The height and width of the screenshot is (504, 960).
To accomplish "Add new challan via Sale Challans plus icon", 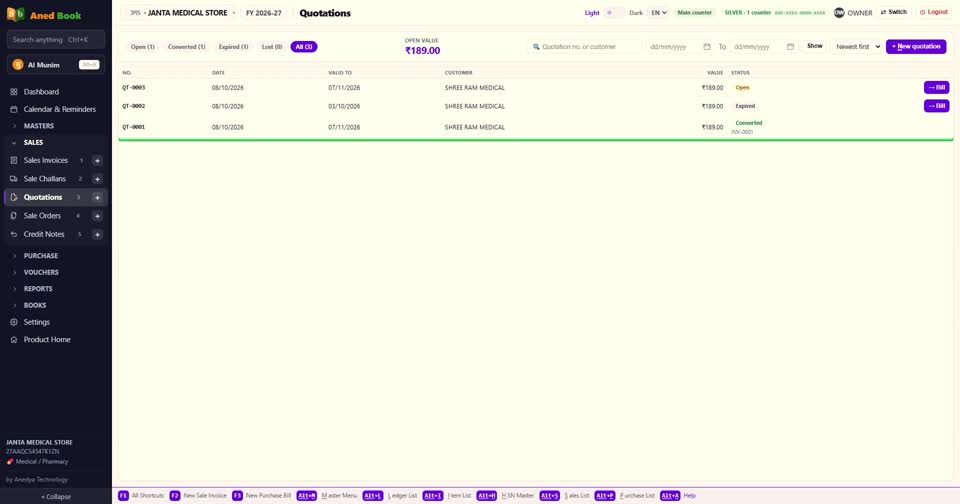I will tap(97, 179).
